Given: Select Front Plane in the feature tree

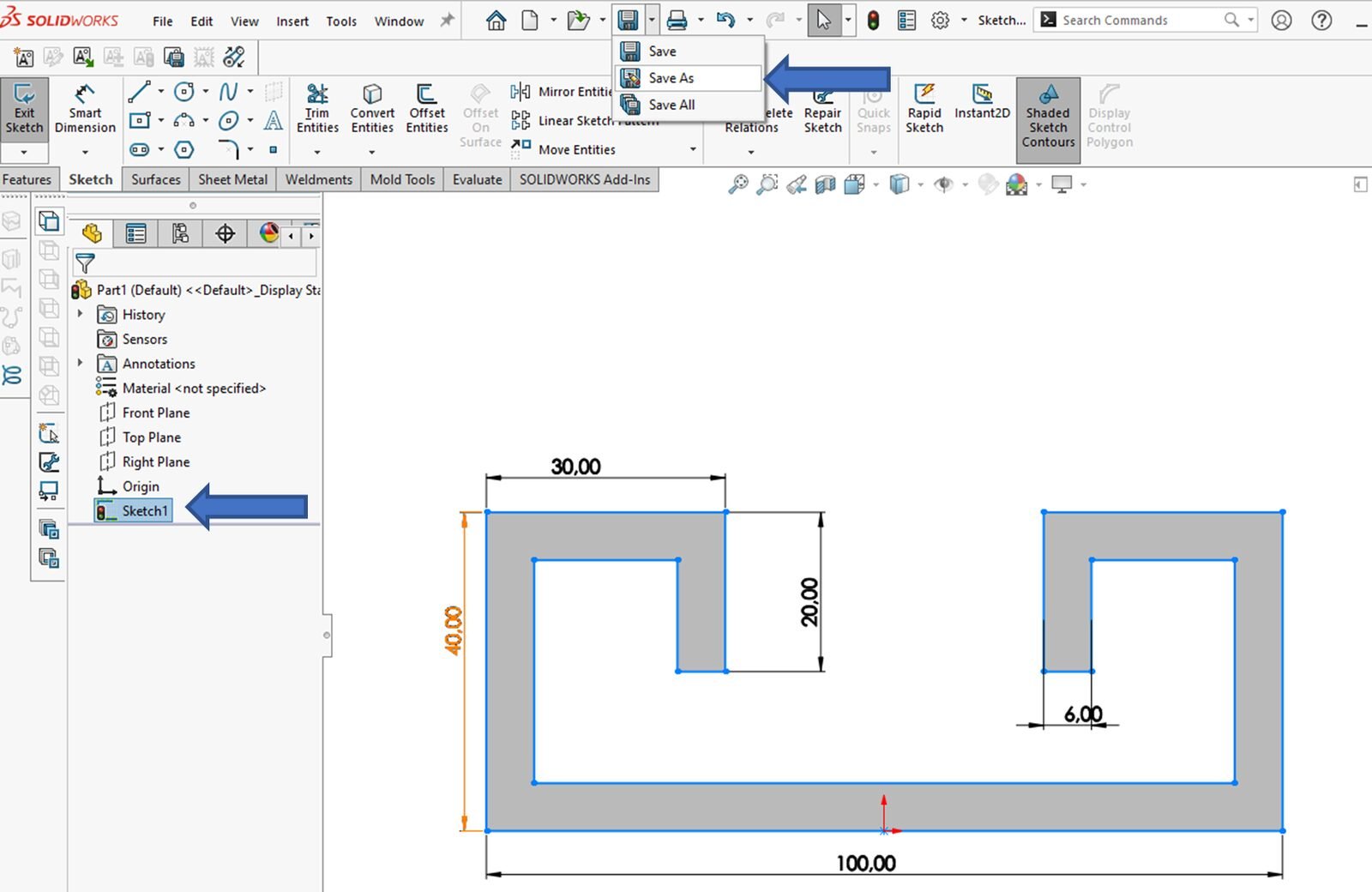Looking at the screenshot, I should tap(155, 413).
